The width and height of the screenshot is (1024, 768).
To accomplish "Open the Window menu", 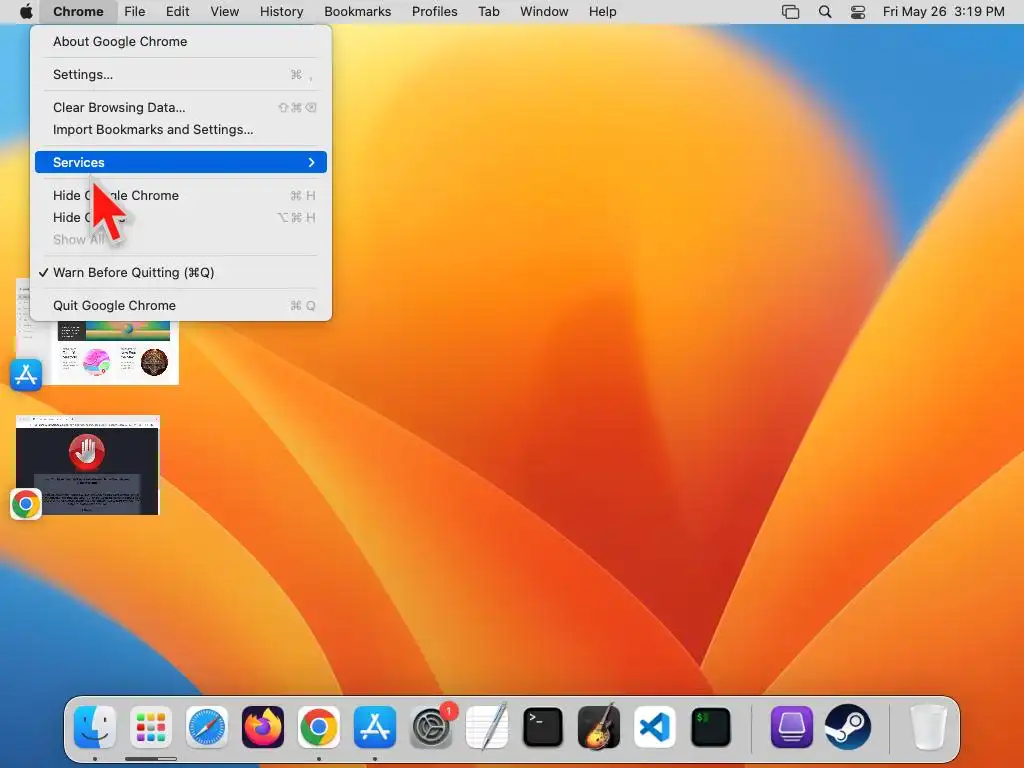I will pos(544,12).
